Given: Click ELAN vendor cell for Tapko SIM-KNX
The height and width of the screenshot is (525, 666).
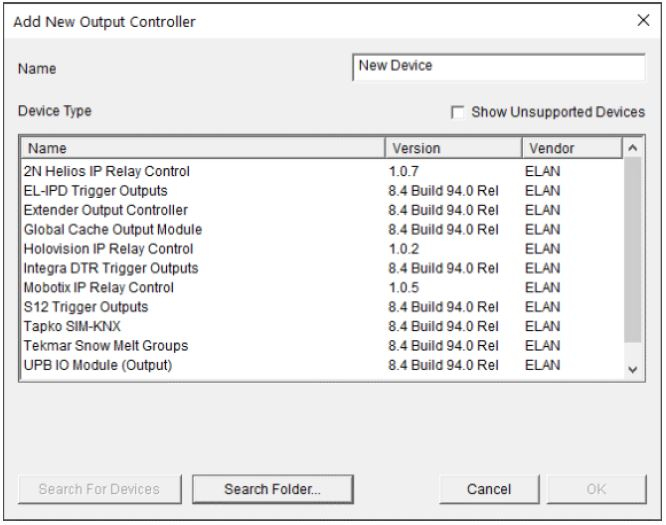Looking at the screenshot, I should pos(542,326).
